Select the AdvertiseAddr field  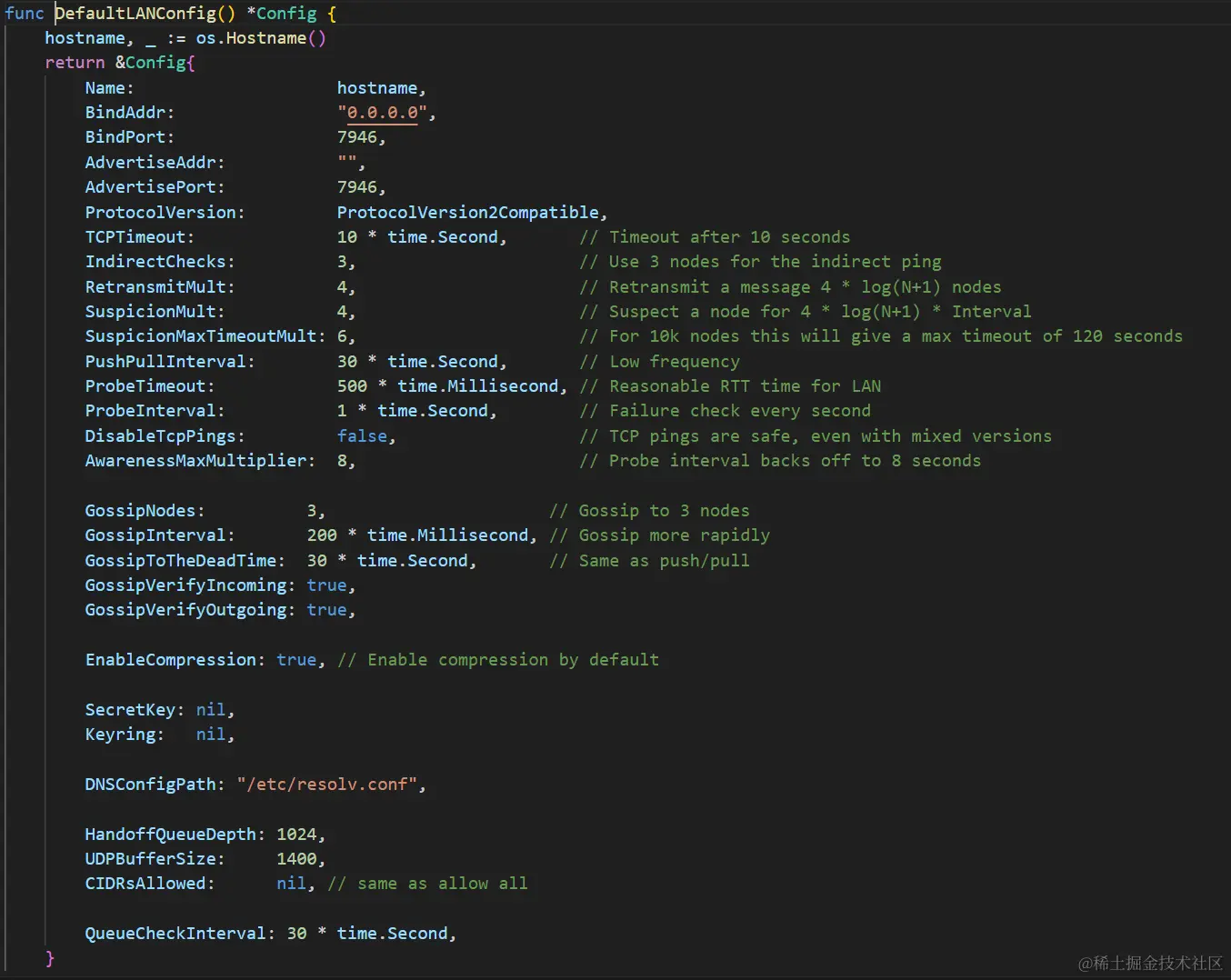pyautogui.click(x=151, y=163)
